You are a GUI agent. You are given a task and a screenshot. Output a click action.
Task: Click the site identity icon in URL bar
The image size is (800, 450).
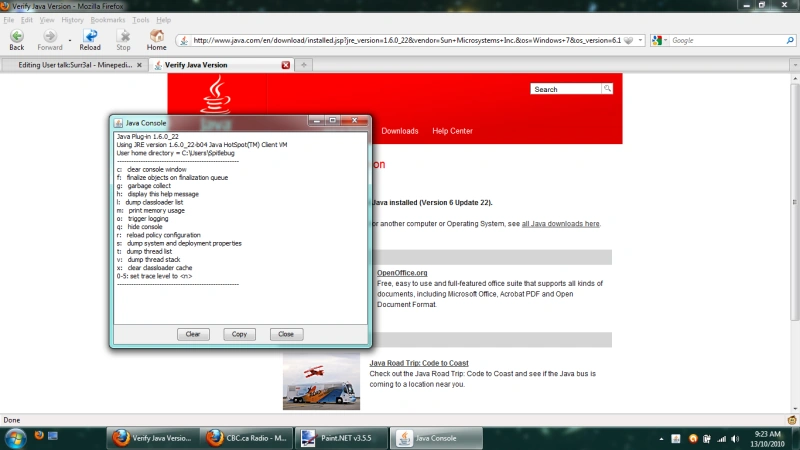pyautogui.click(x=184, y=40)
